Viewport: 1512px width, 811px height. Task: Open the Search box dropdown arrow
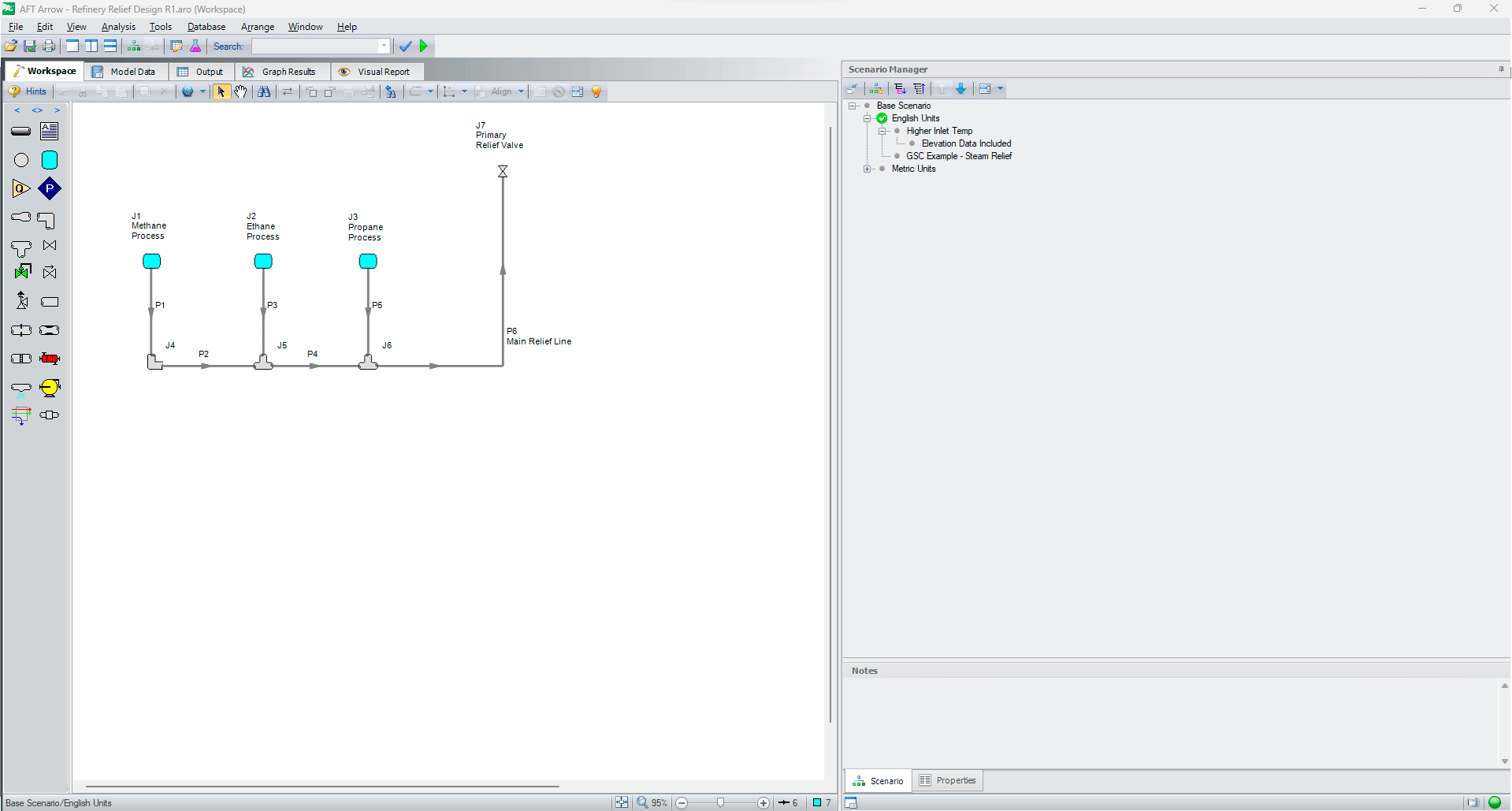(384, 47)
